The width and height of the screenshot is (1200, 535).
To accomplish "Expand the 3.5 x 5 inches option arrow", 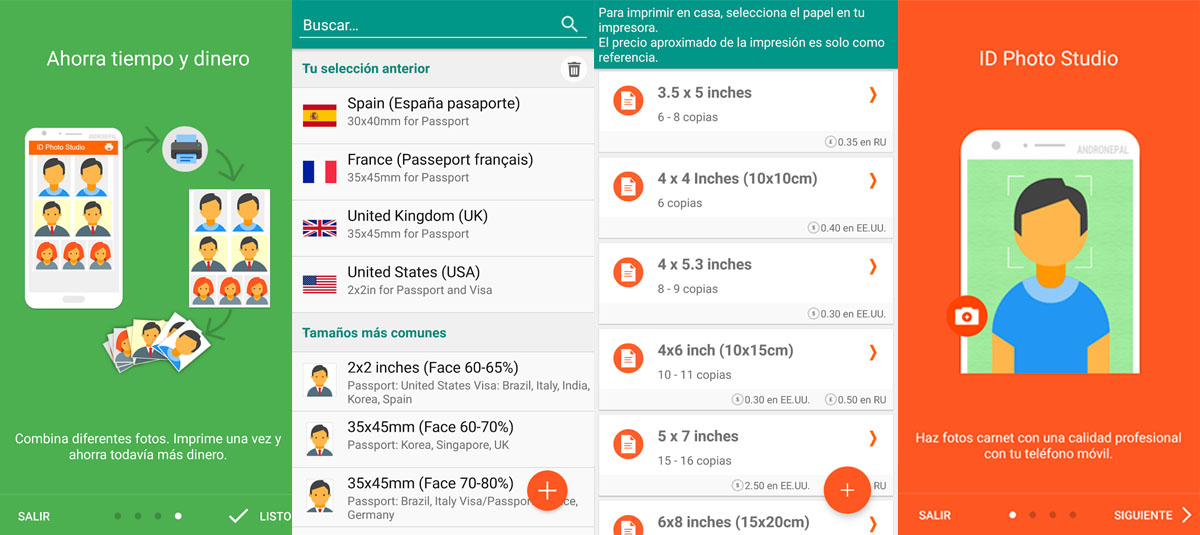I will (872, 94).
